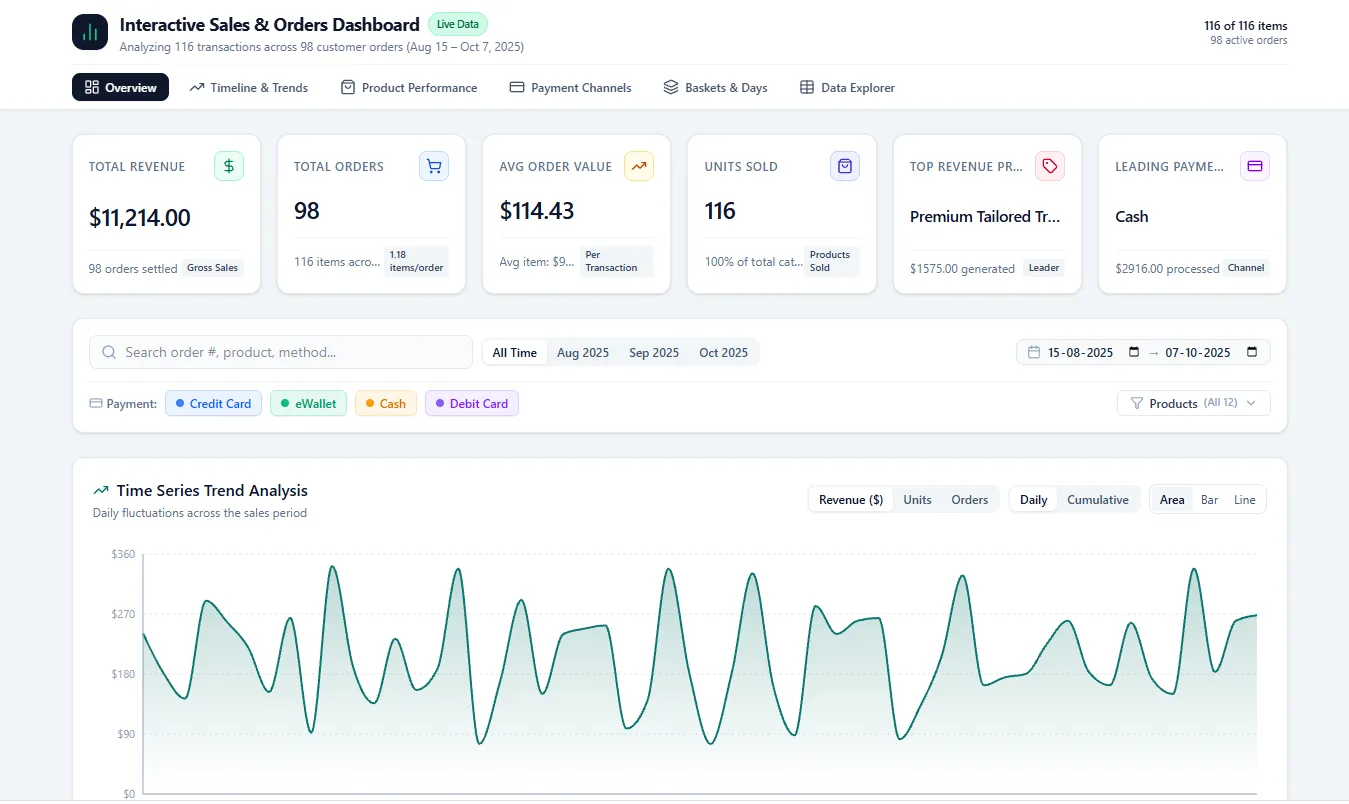The height and width of the screenshot is (804, 1349).
Task: Focus the order search field
Action: pyautogui.click(x=281, y=352)
